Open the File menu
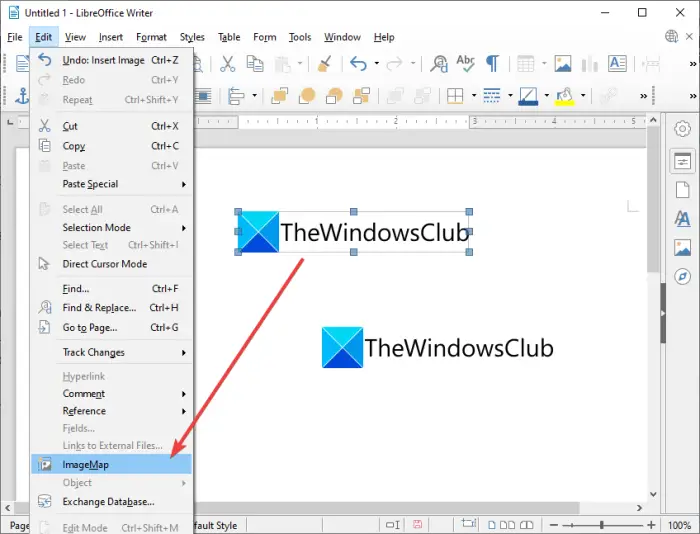 point(15,37)
